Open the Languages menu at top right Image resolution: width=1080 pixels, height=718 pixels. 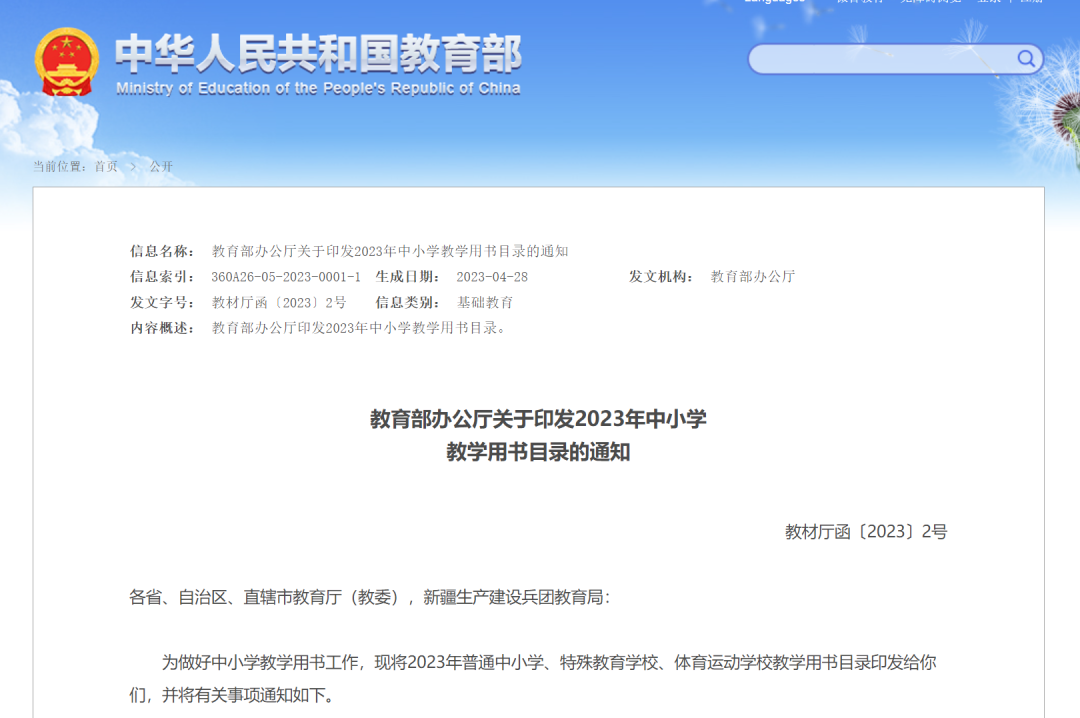coord(775,4)
